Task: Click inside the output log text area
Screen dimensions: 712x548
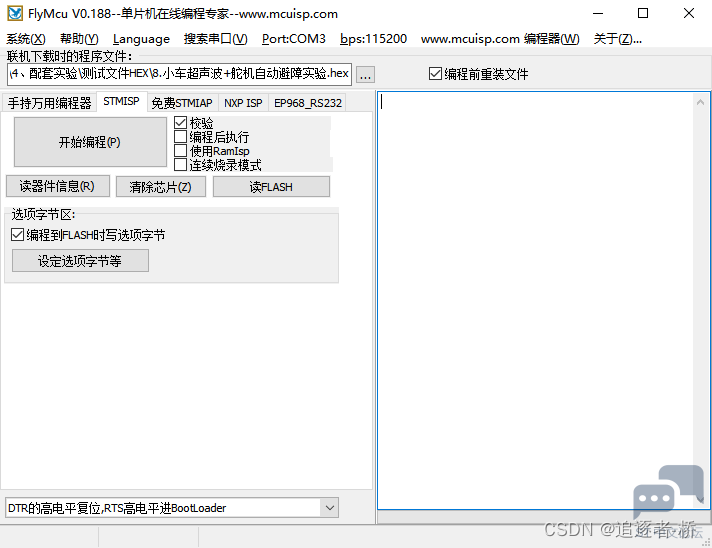Action: click(536, 301)
